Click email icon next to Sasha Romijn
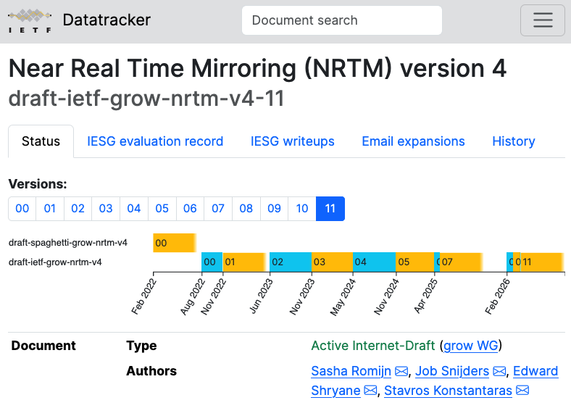 point(401,371)
